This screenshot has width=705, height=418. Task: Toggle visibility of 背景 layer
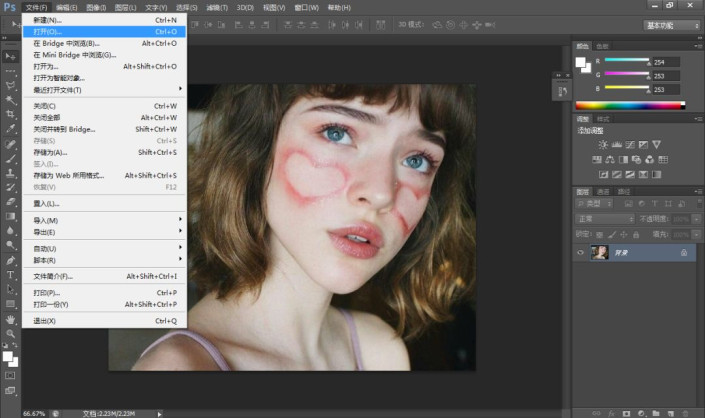tap(580, 253)
